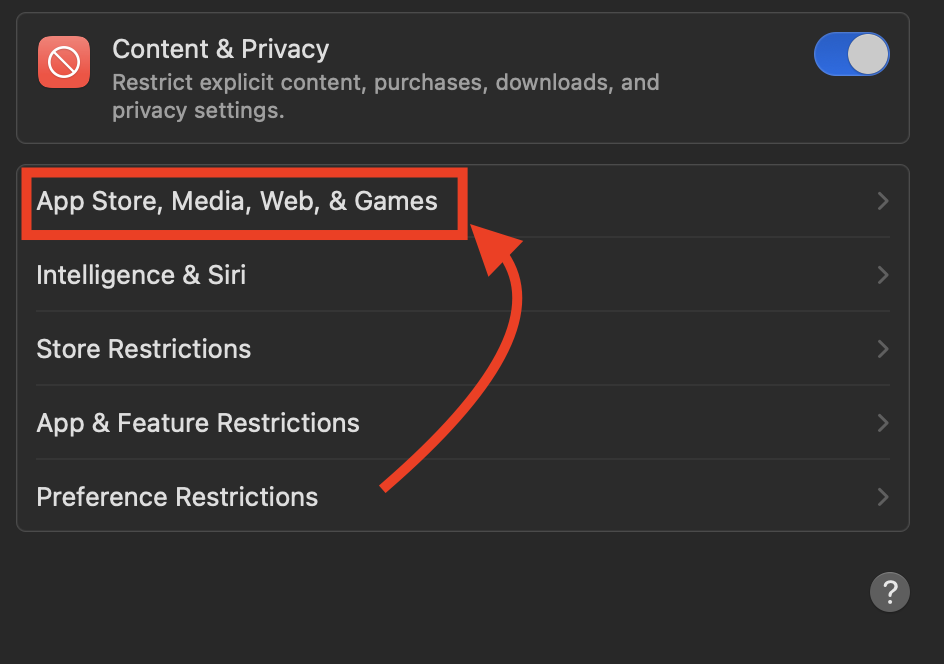Open Preference Restrictions settings

(x=462, y=497)
